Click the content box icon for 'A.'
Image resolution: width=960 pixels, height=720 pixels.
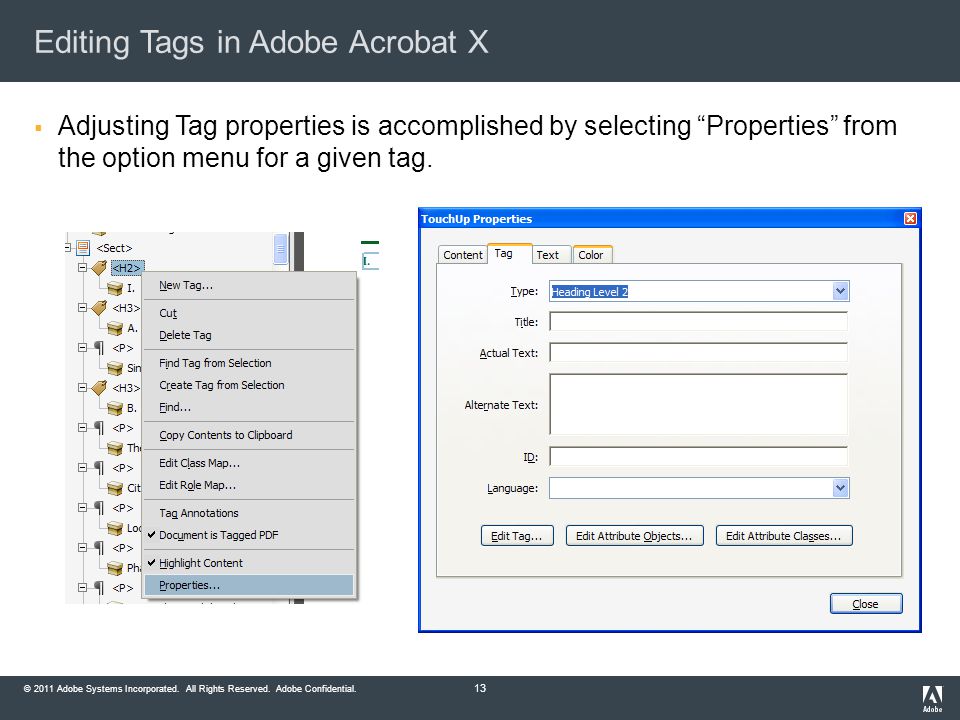click(x=115, y=328)
